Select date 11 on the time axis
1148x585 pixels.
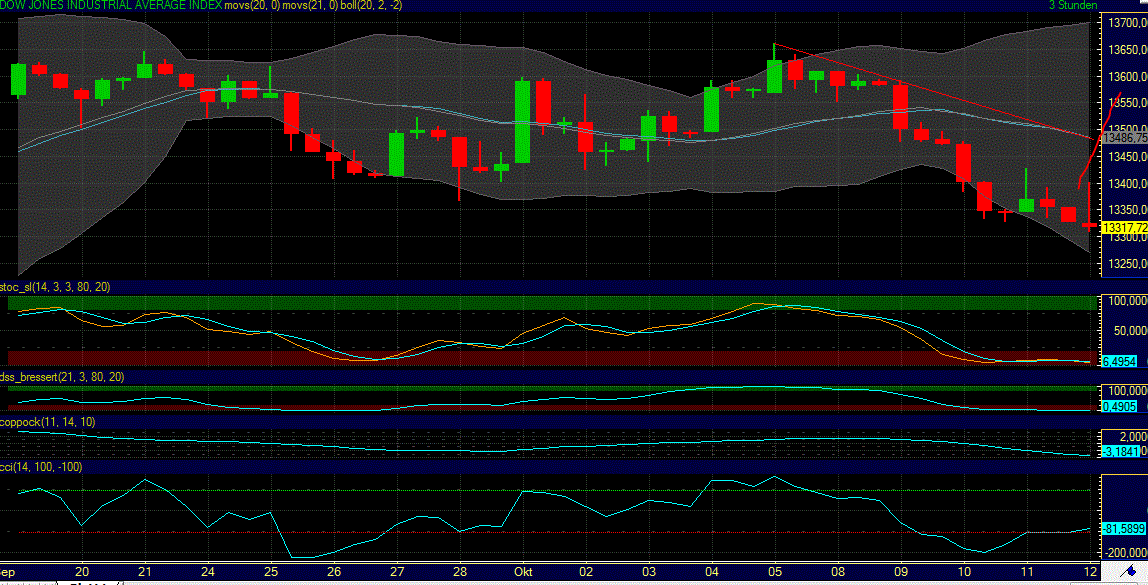pos(1027,571)
